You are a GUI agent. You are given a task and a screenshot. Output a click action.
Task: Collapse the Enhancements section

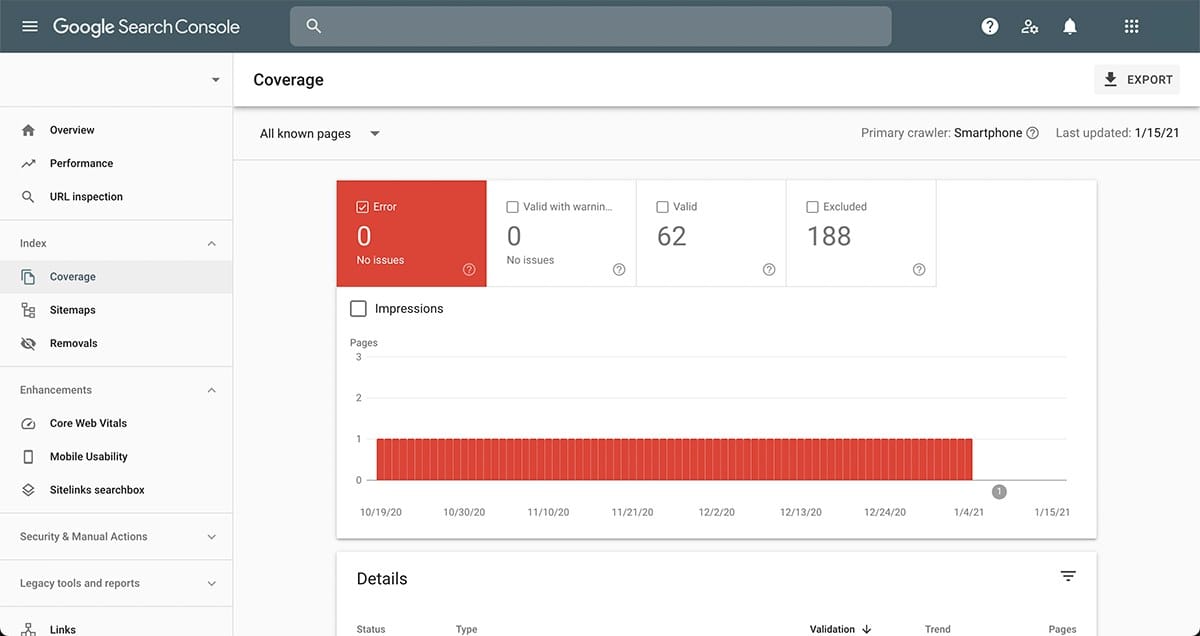[211, 390]
